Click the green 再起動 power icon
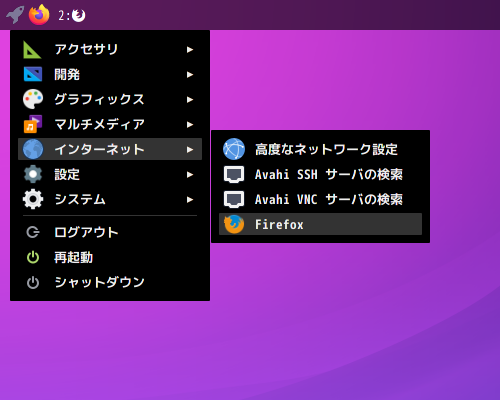This screenshot has width=500, height=400. pos(33,257)
